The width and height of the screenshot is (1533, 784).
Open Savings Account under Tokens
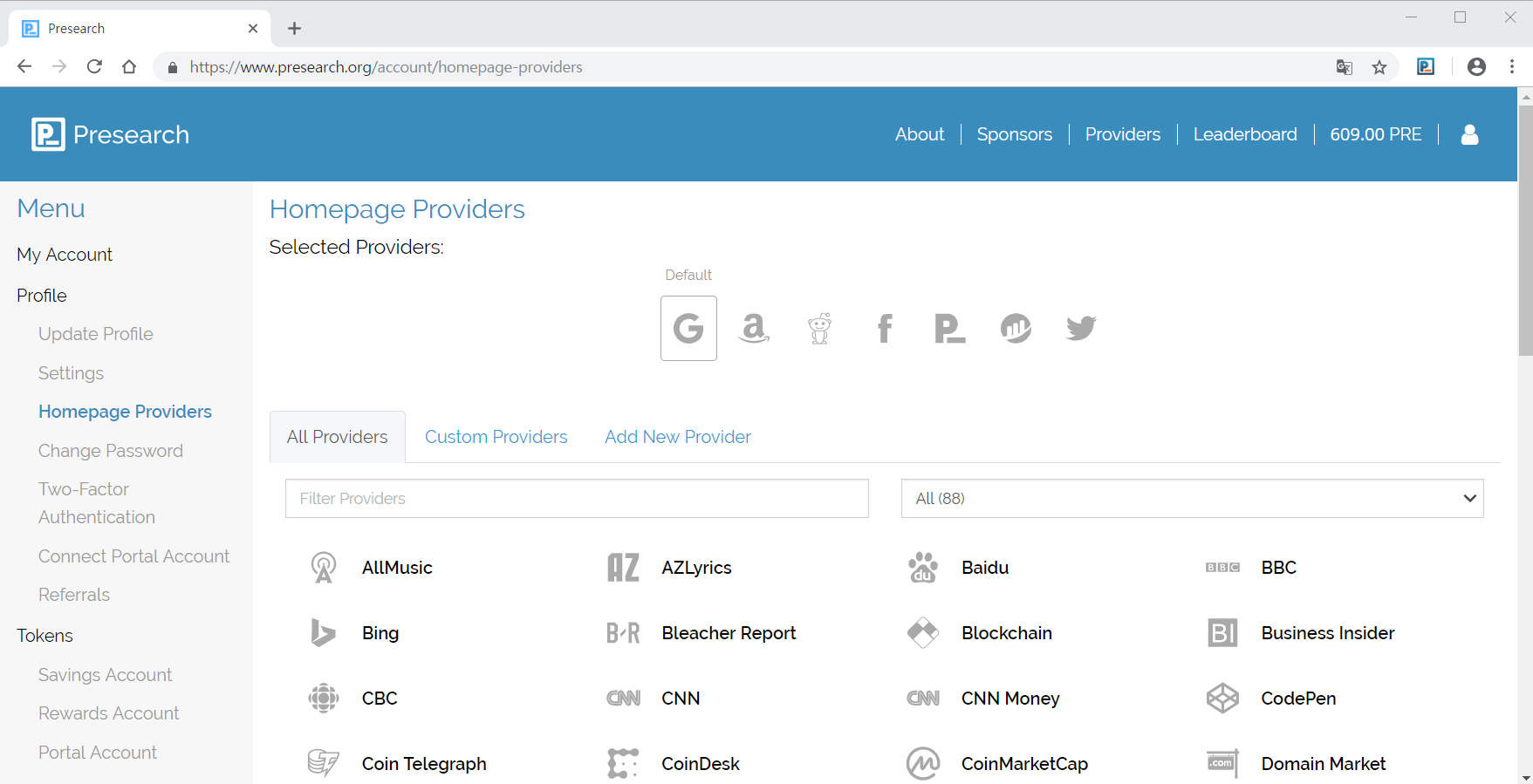[x=106, y=675]
